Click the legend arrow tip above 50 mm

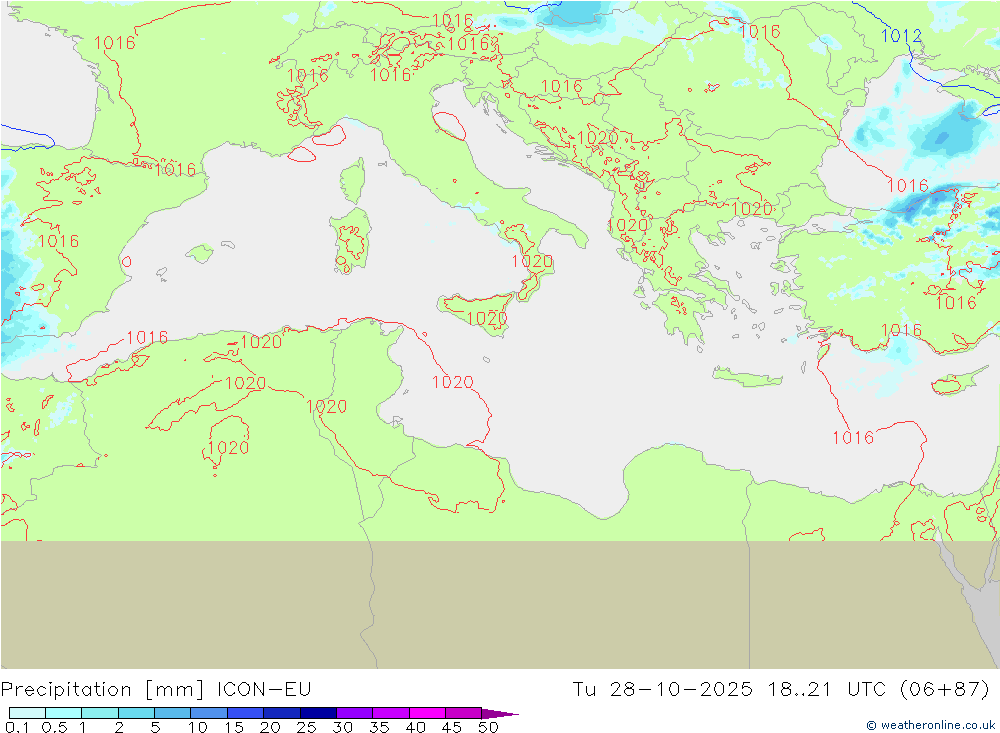(x=499, y=713)
